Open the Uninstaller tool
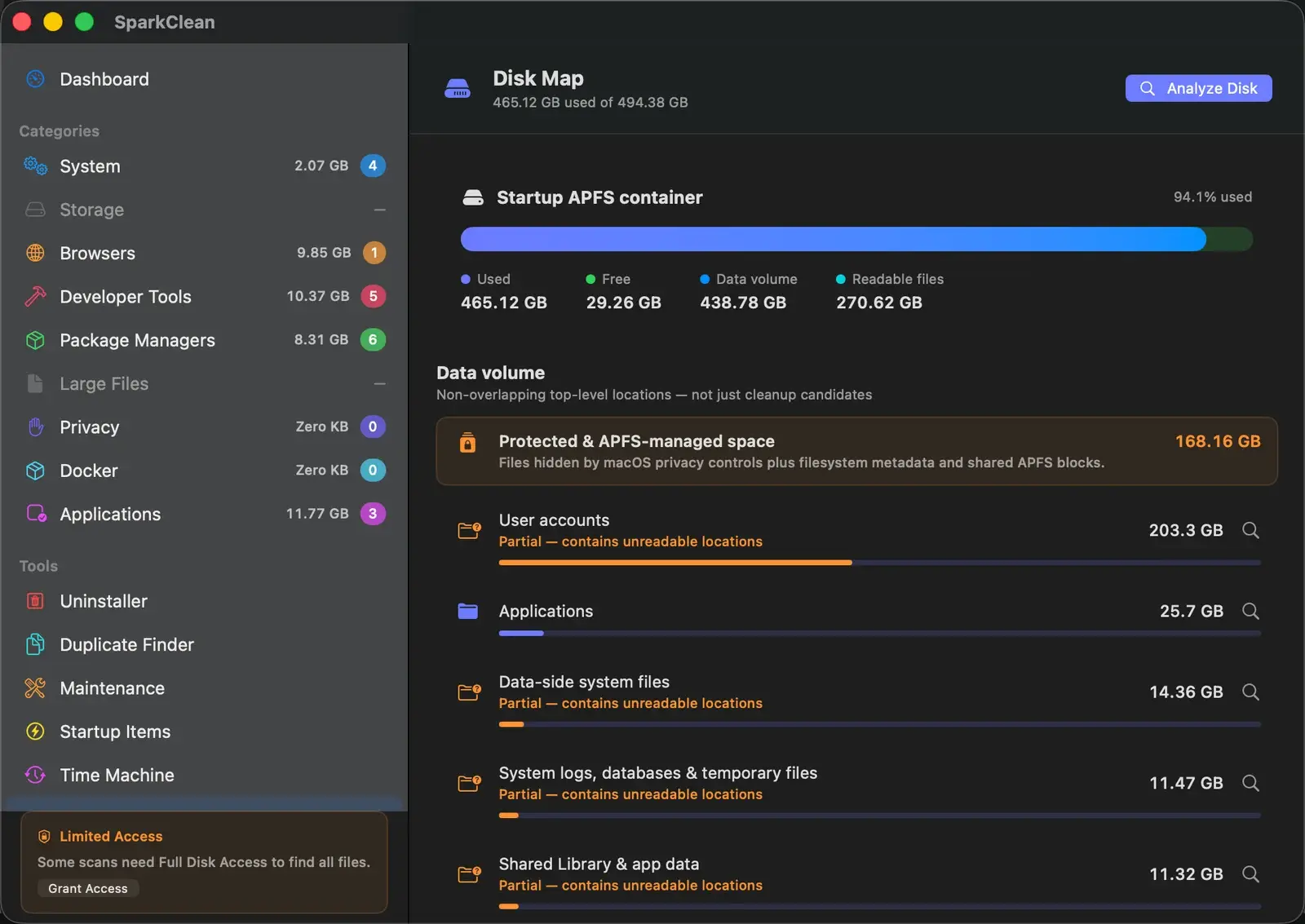The width and height of the screenshot is (1305, 924). tap(204, 601)
